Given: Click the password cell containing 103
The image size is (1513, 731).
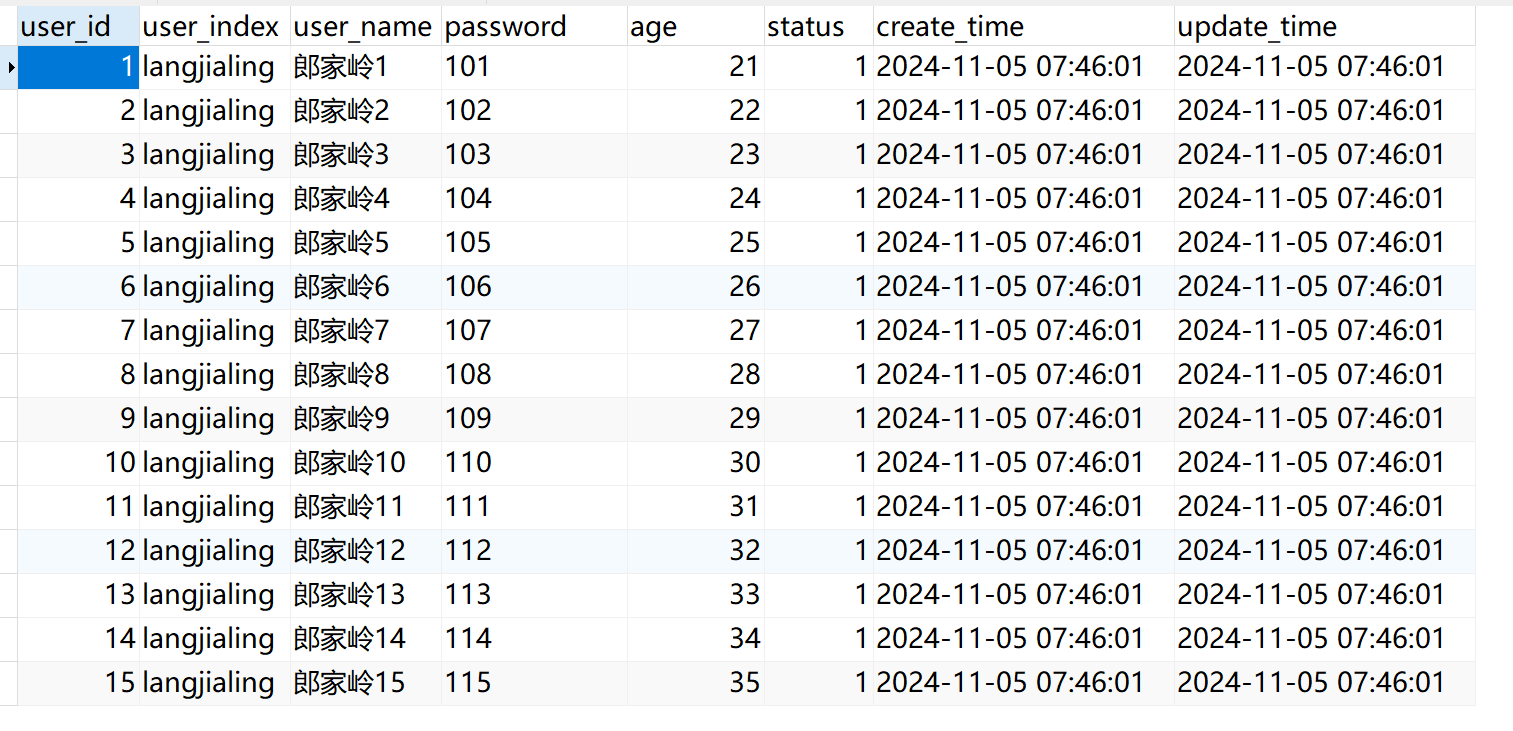Looking at the screenshot, I should point(534,155).
